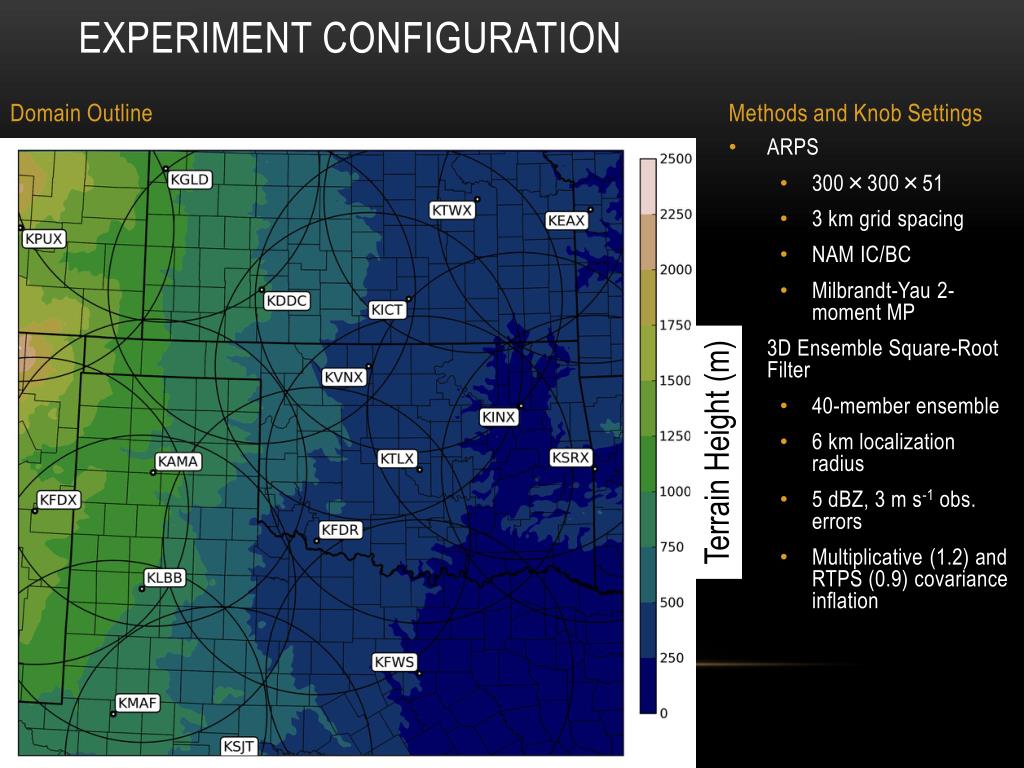Click the 40-member ensemble bullet
Image resolution: width=1024 pixels, height=768 pixels.
tap(905, 406)
